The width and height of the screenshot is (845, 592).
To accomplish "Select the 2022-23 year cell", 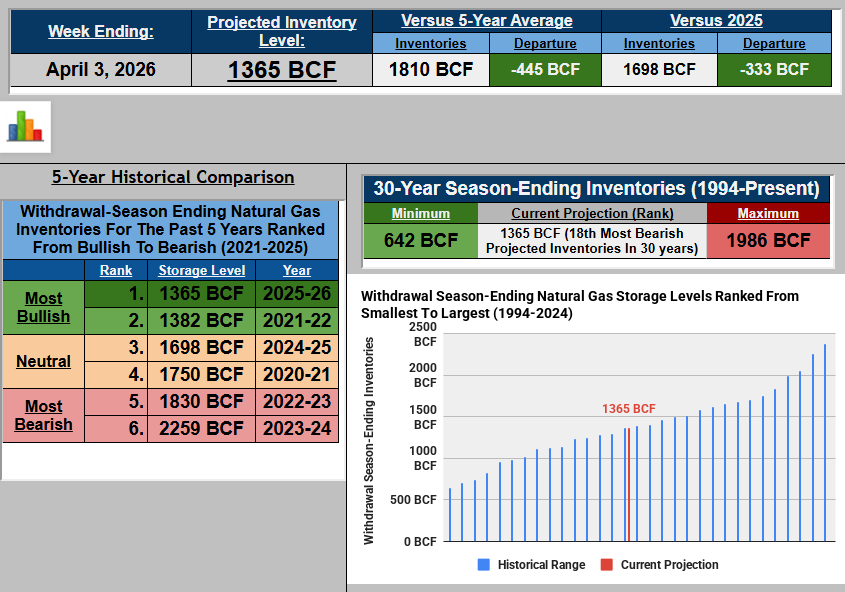I will click(297, 401).
